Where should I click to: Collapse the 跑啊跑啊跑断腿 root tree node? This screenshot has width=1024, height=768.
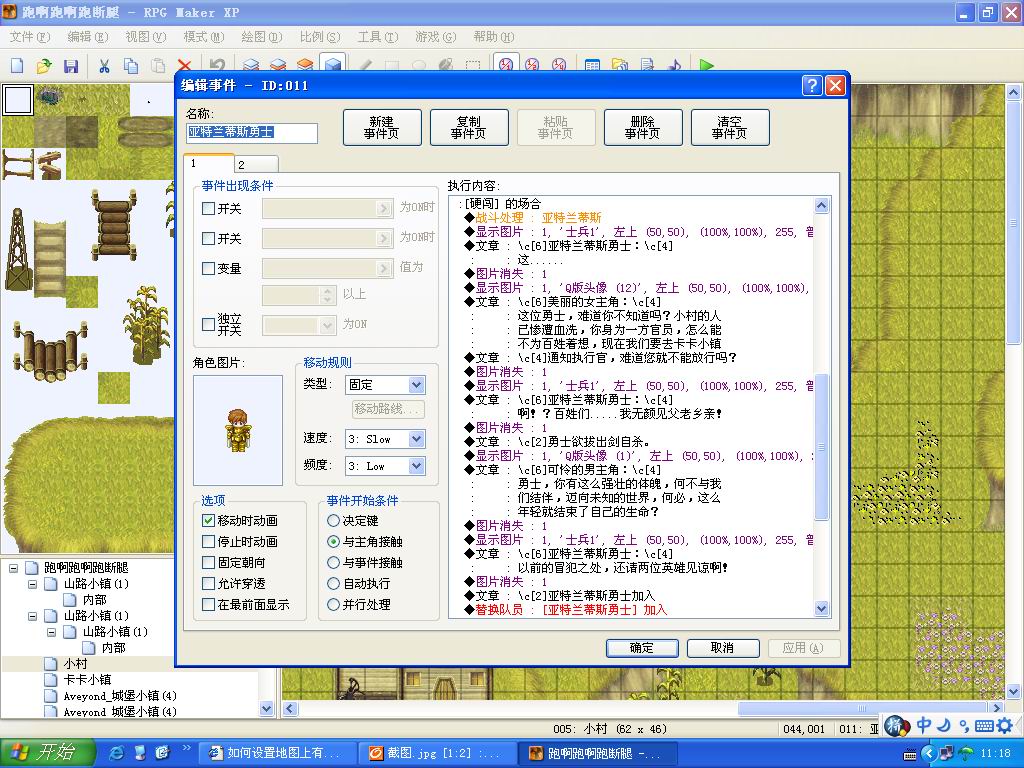pyautogui.click(x=13, y=568)
